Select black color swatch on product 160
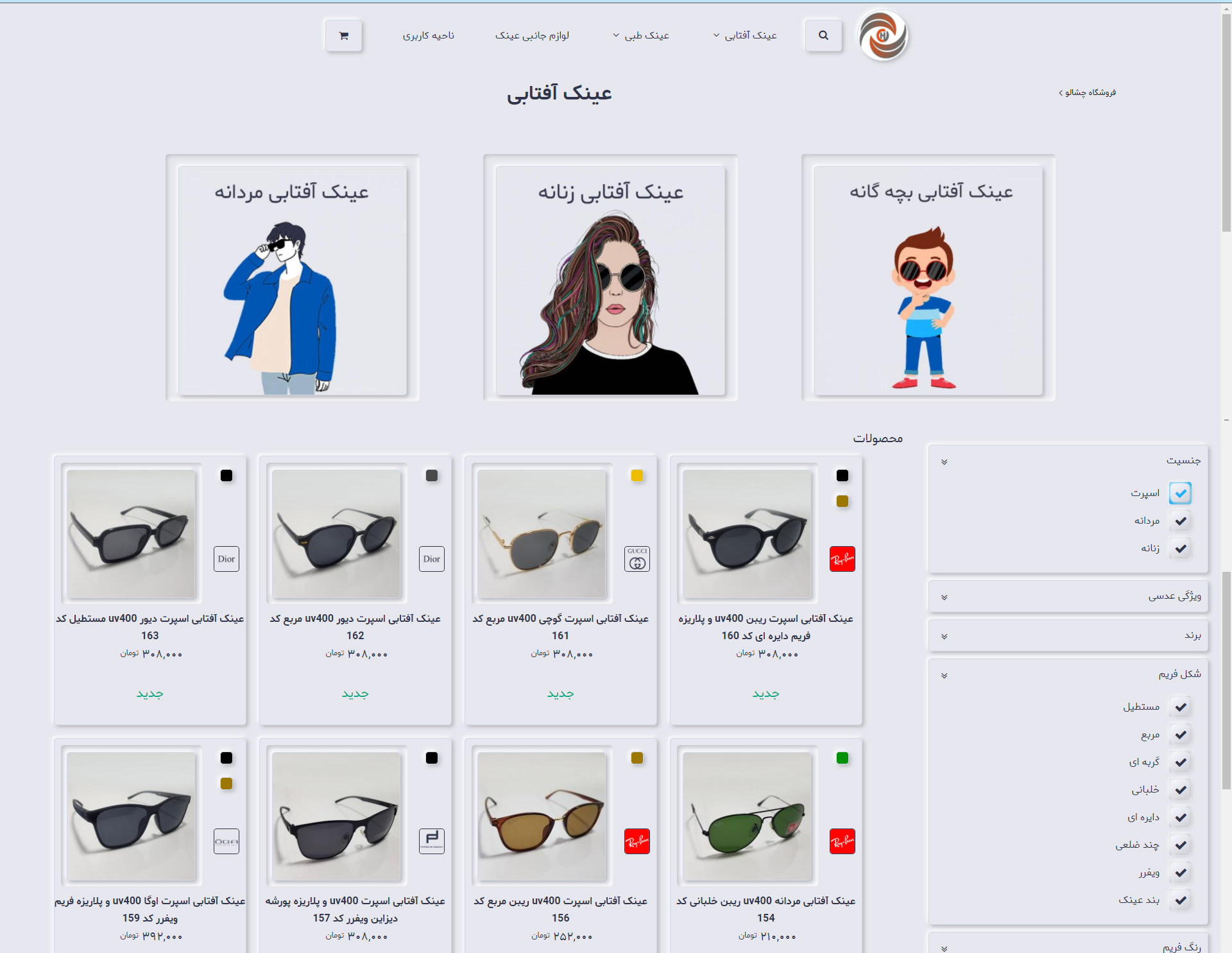Screen dimensions: 1232x953 (x=842, y=476)
